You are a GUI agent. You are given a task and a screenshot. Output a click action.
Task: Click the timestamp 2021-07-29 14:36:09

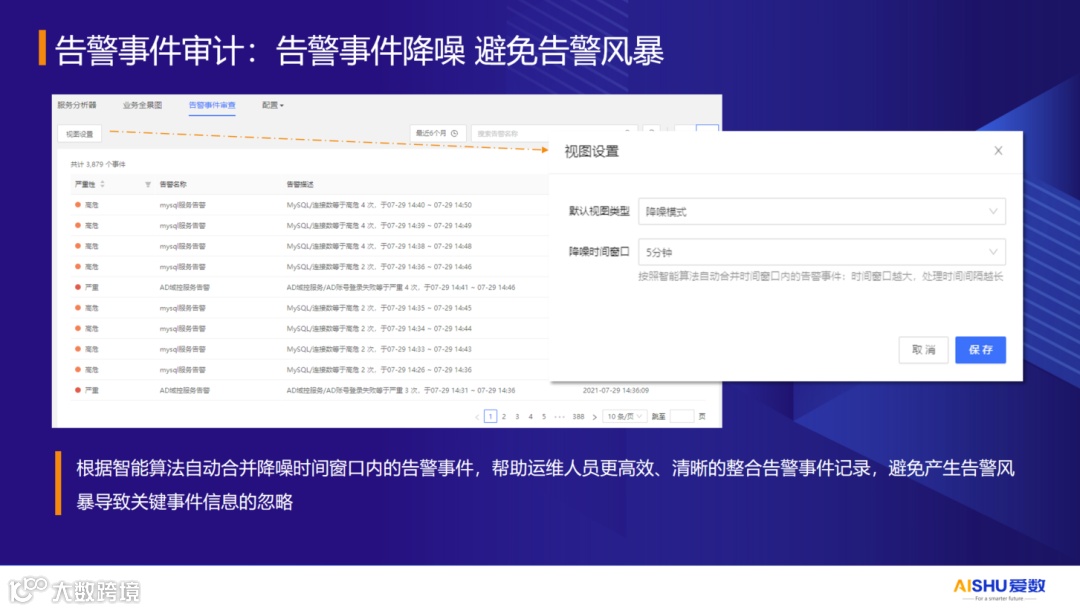[616, 391]
